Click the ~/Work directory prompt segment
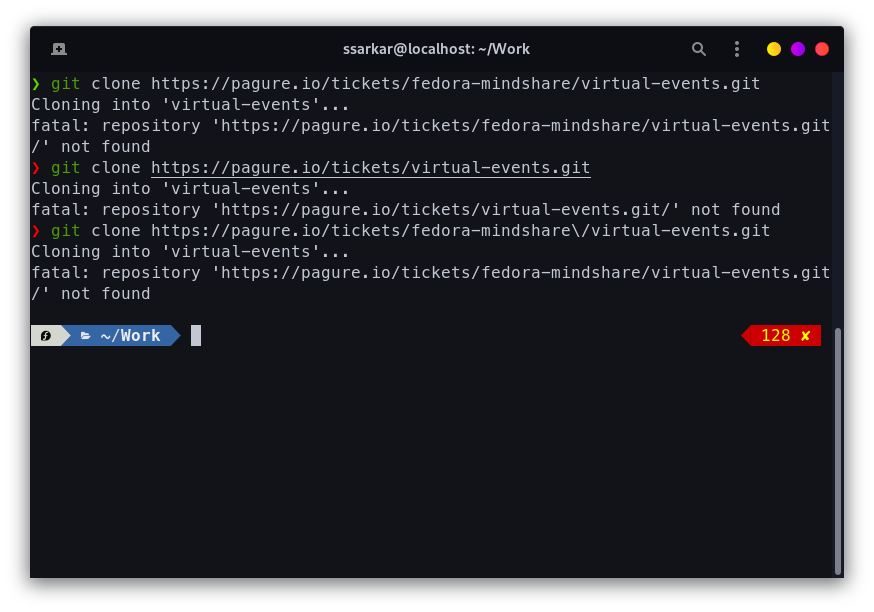This screenshot has height=612, width=874. click(121, 336)
